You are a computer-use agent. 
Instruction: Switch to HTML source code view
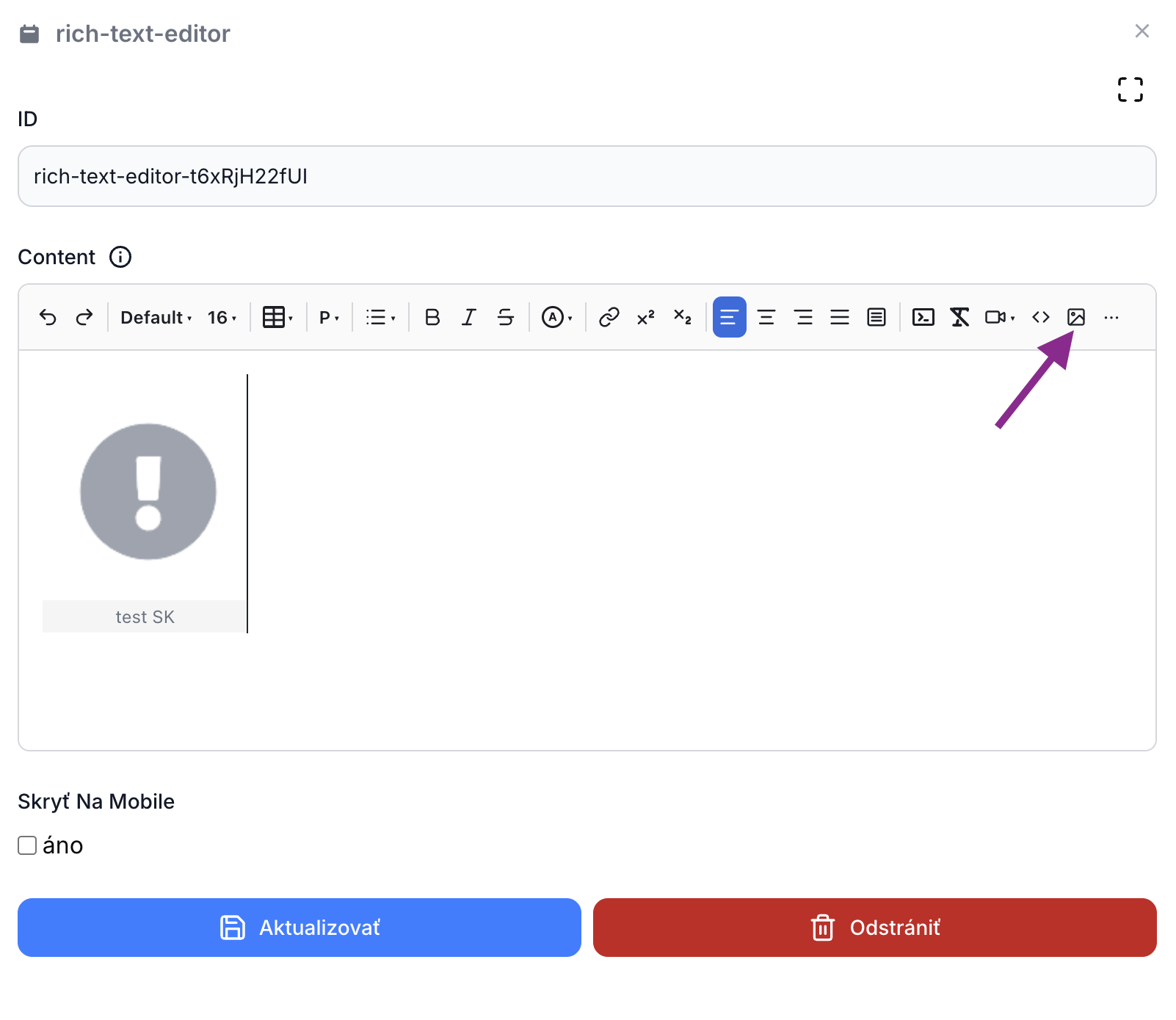(x=1041, y=317)
